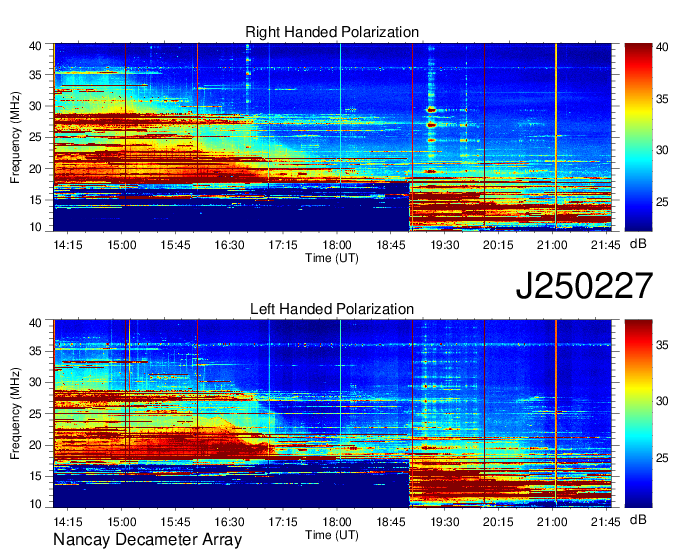Click the 17:15 tick label on lower plot

point(283,522)
